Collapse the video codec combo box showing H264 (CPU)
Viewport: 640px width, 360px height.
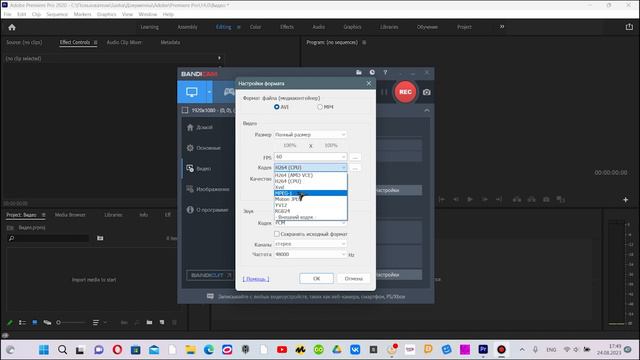310,167
